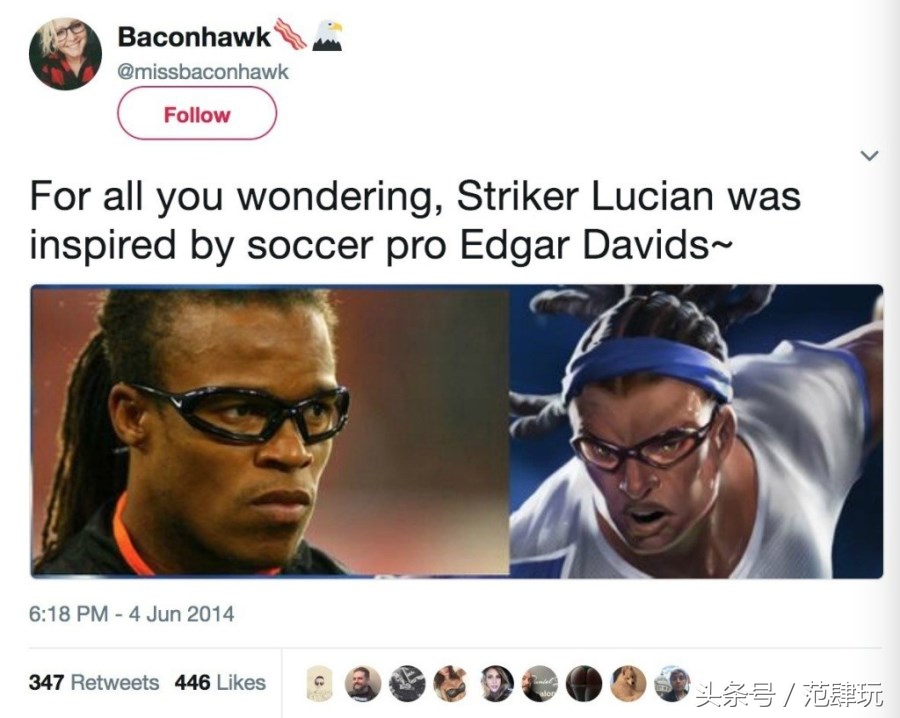Click the fourth liker avatar with dog
This screenshot has width=900, height=718.
(x=451, y=684)
